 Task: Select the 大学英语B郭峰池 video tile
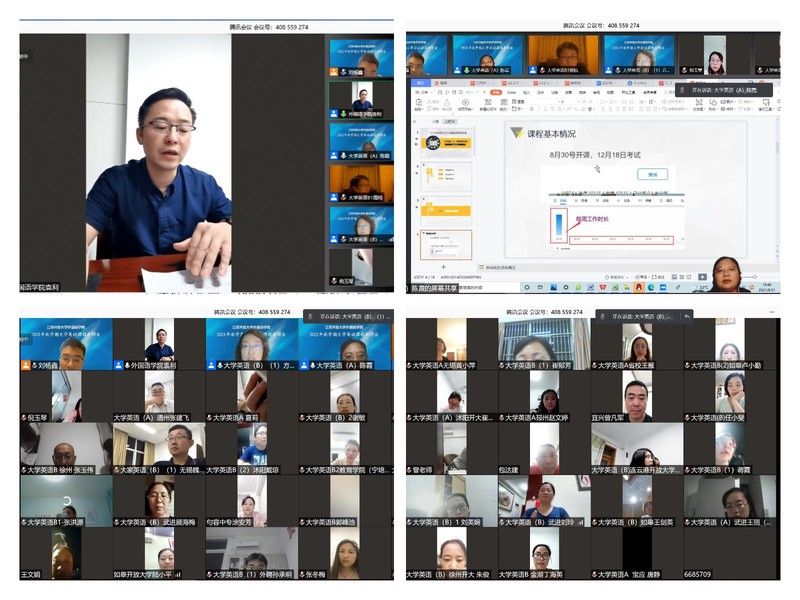(345, 501)
